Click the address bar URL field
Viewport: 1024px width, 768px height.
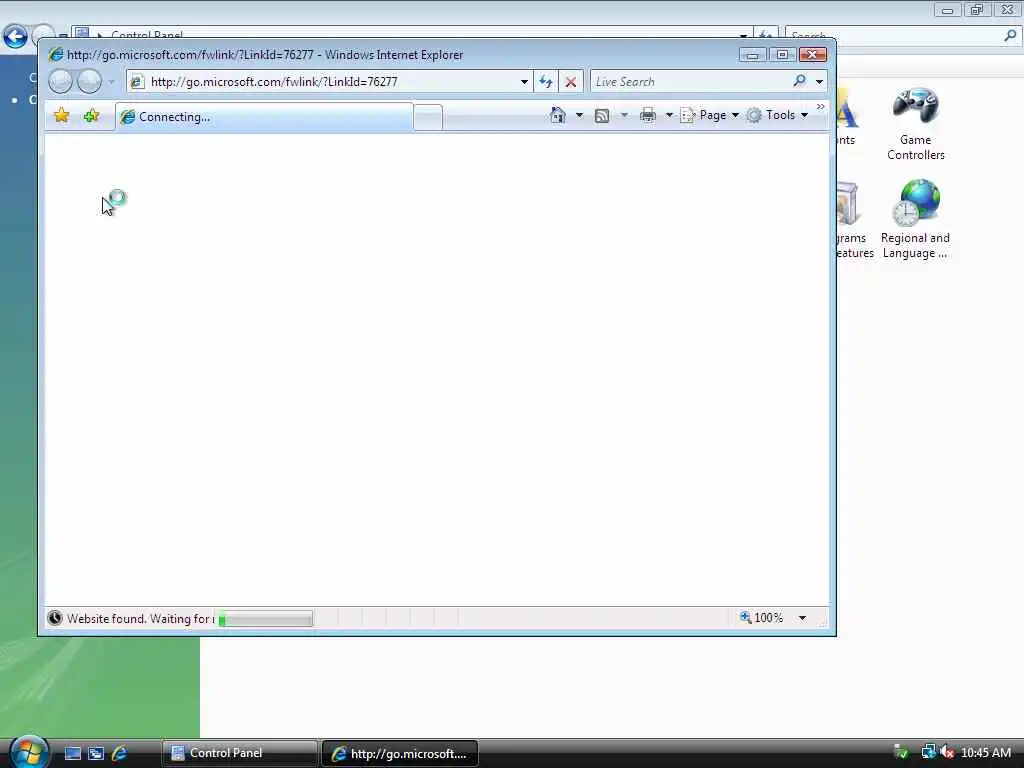[x=330, y=82]
